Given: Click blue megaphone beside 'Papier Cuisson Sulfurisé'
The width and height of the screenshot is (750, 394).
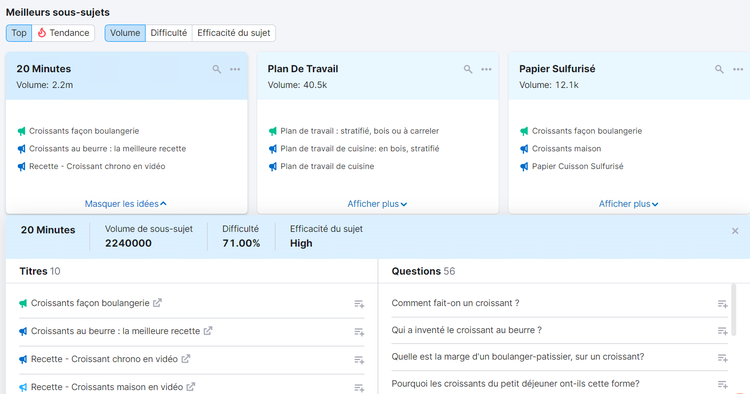Looking at the screenshot, I should point(524,166).
